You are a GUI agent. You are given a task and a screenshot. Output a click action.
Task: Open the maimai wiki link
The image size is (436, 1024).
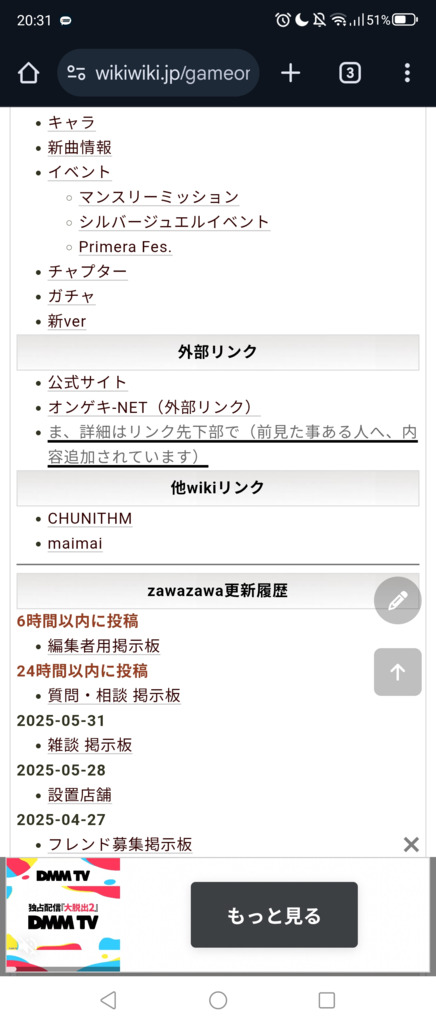click(x=75, y=543)
